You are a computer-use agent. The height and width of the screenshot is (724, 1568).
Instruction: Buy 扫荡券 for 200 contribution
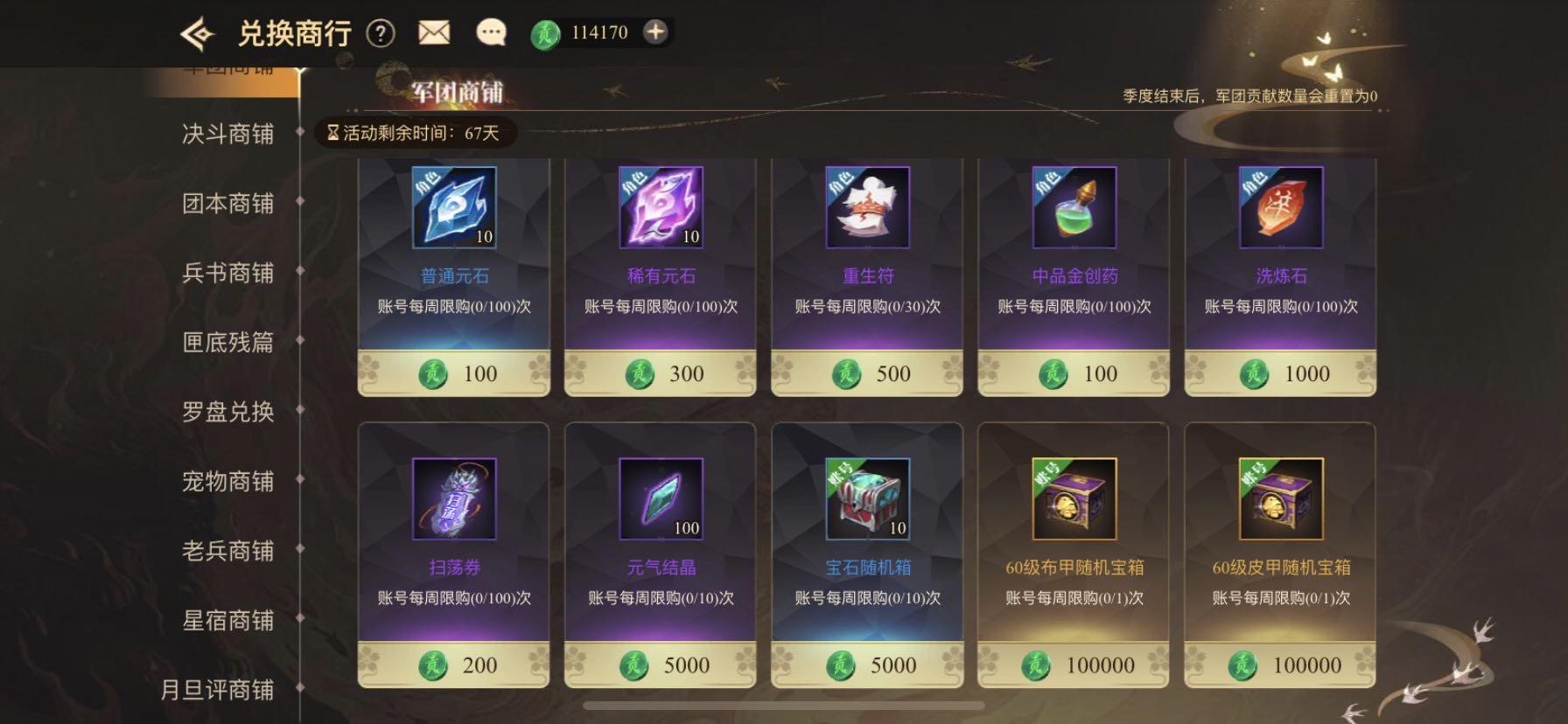(454, 665)
